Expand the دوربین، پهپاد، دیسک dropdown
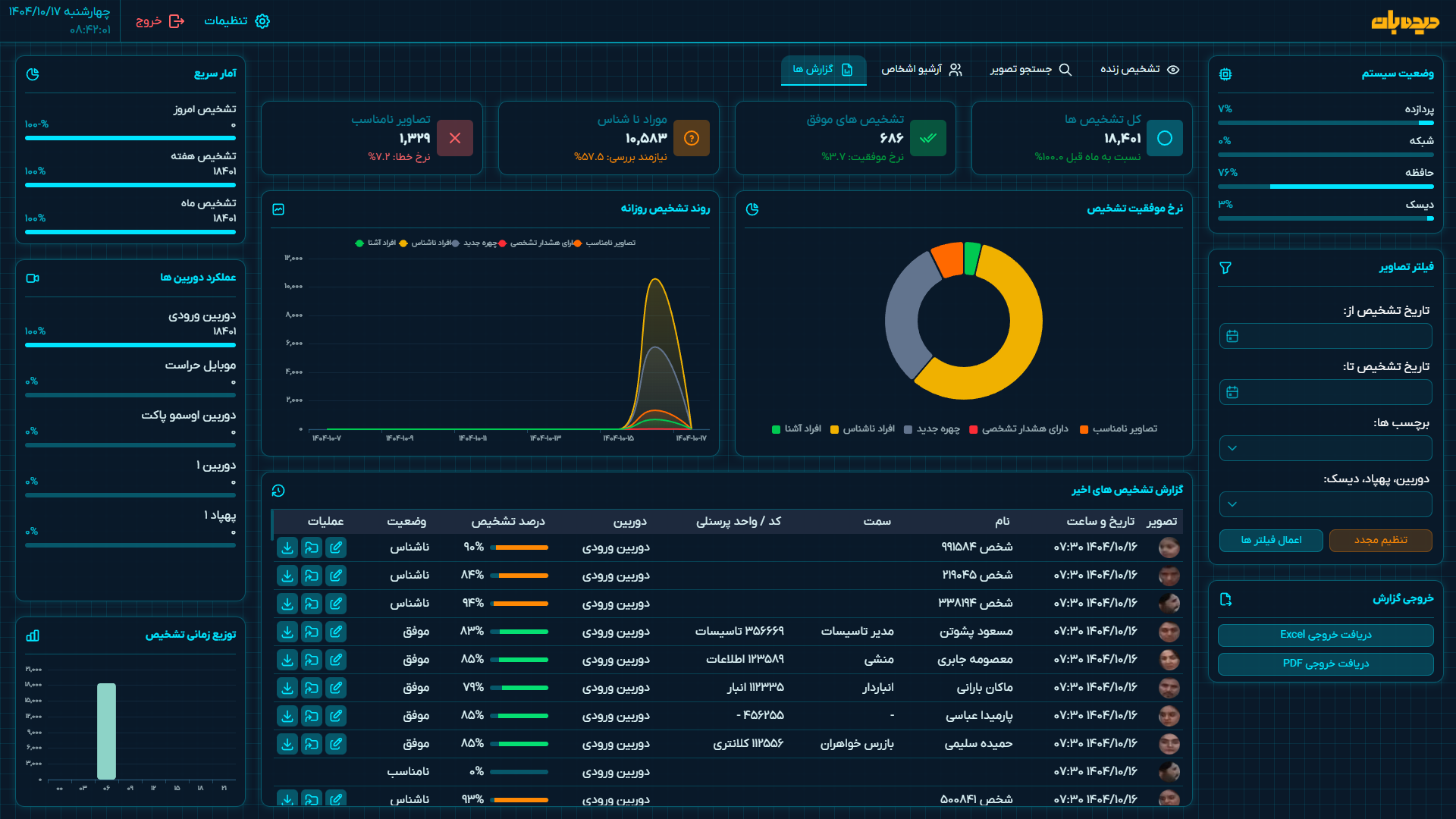Image resolution: width=1456 pixels, height=819 pixels. (x=1326, y=504)
